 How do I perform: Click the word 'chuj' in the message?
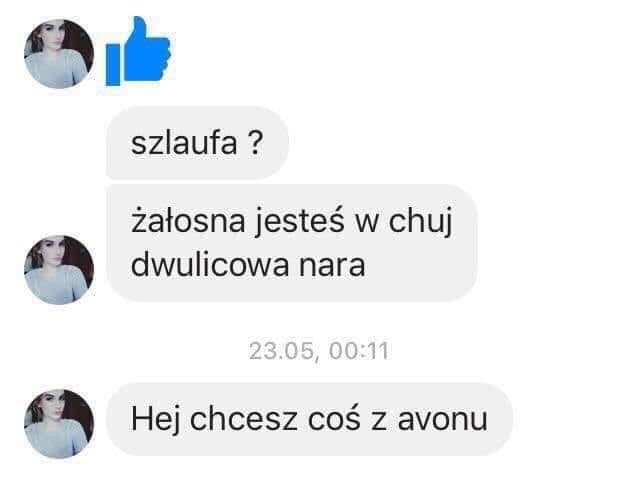tap(420, 222)
